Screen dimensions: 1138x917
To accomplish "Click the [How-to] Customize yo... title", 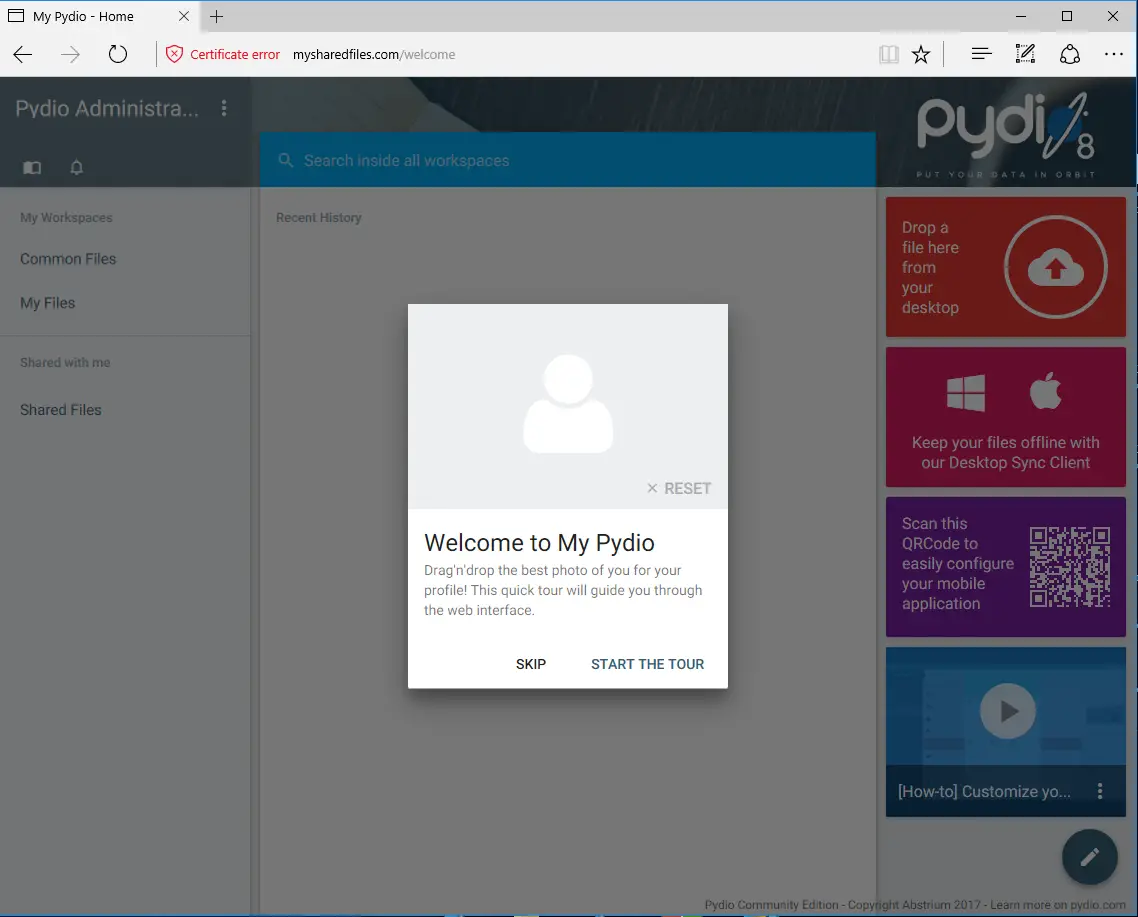I will coord(984,791).
